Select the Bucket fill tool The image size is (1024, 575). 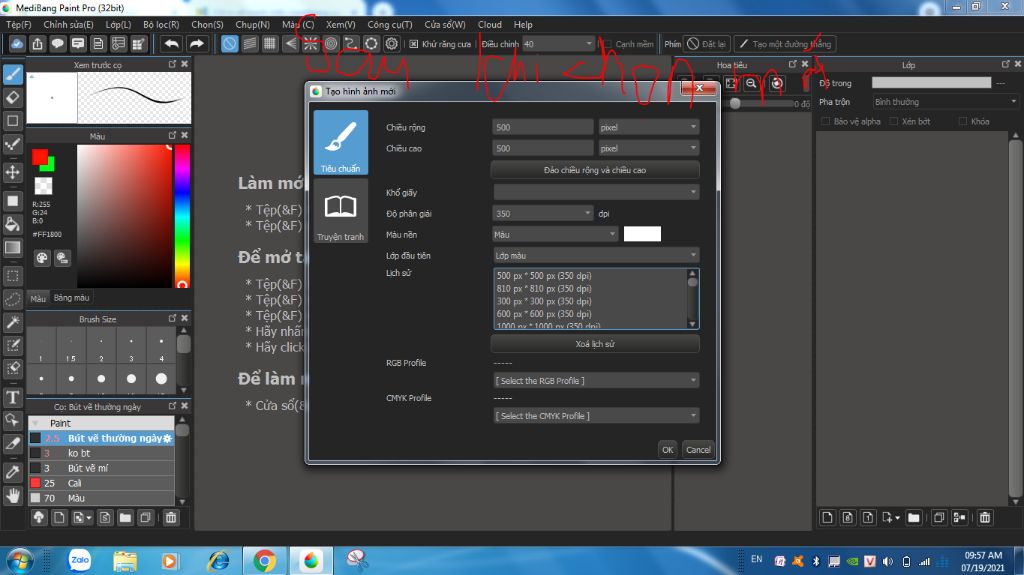coord(12,224)
